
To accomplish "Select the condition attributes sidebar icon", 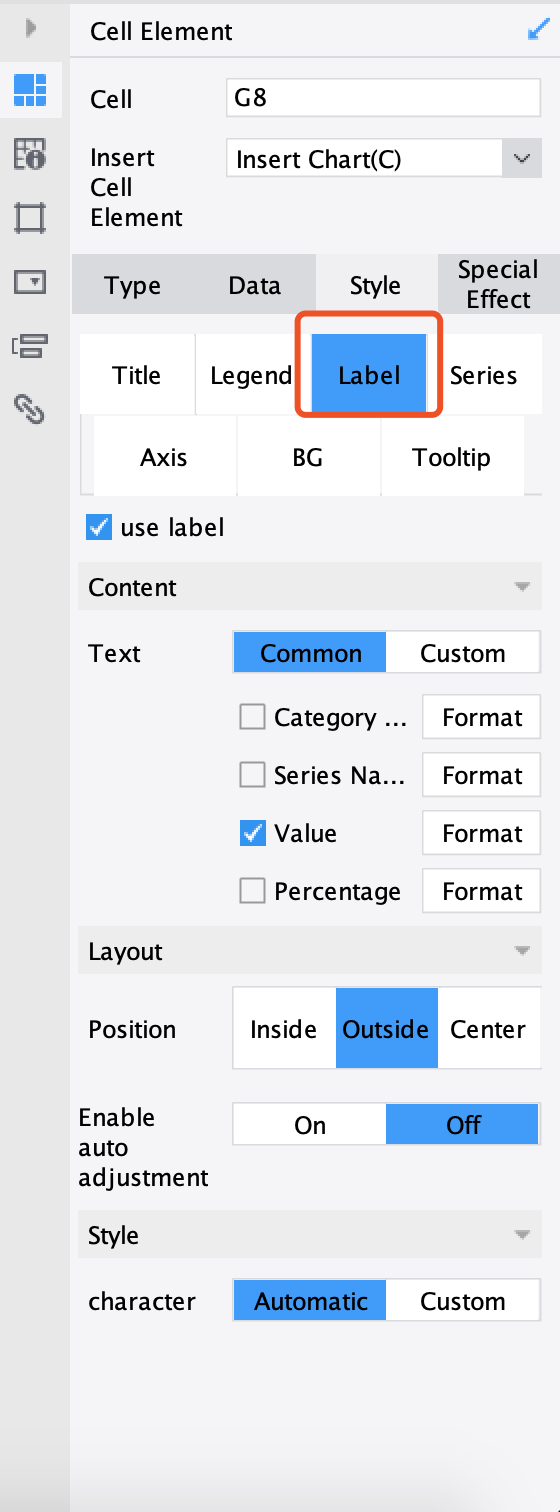I will (x=30, y=346).
